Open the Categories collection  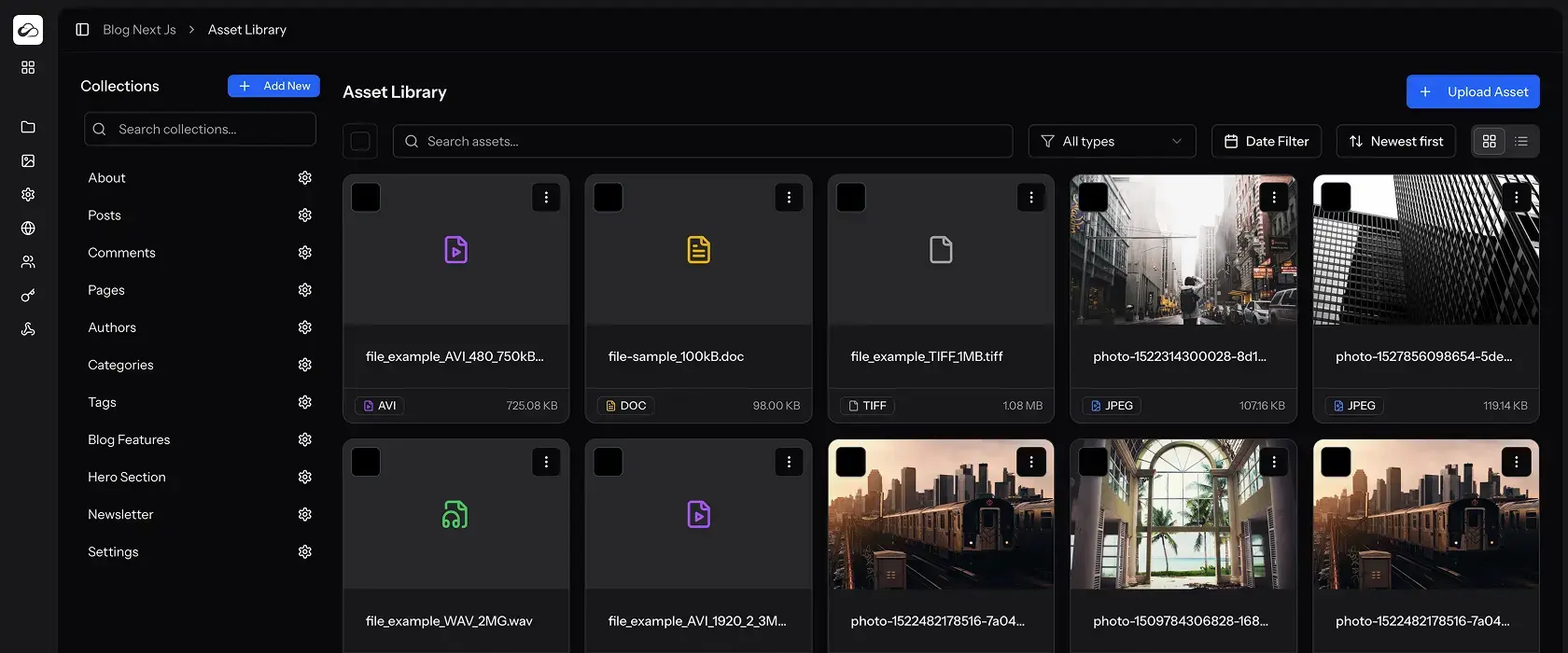click(x=120, y=365)
